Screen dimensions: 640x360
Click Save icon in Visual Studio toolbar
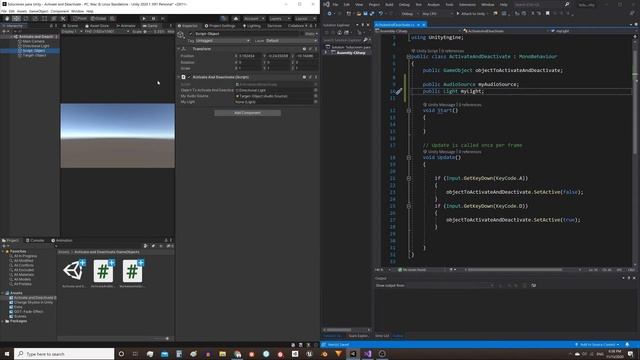coord(365,13)
